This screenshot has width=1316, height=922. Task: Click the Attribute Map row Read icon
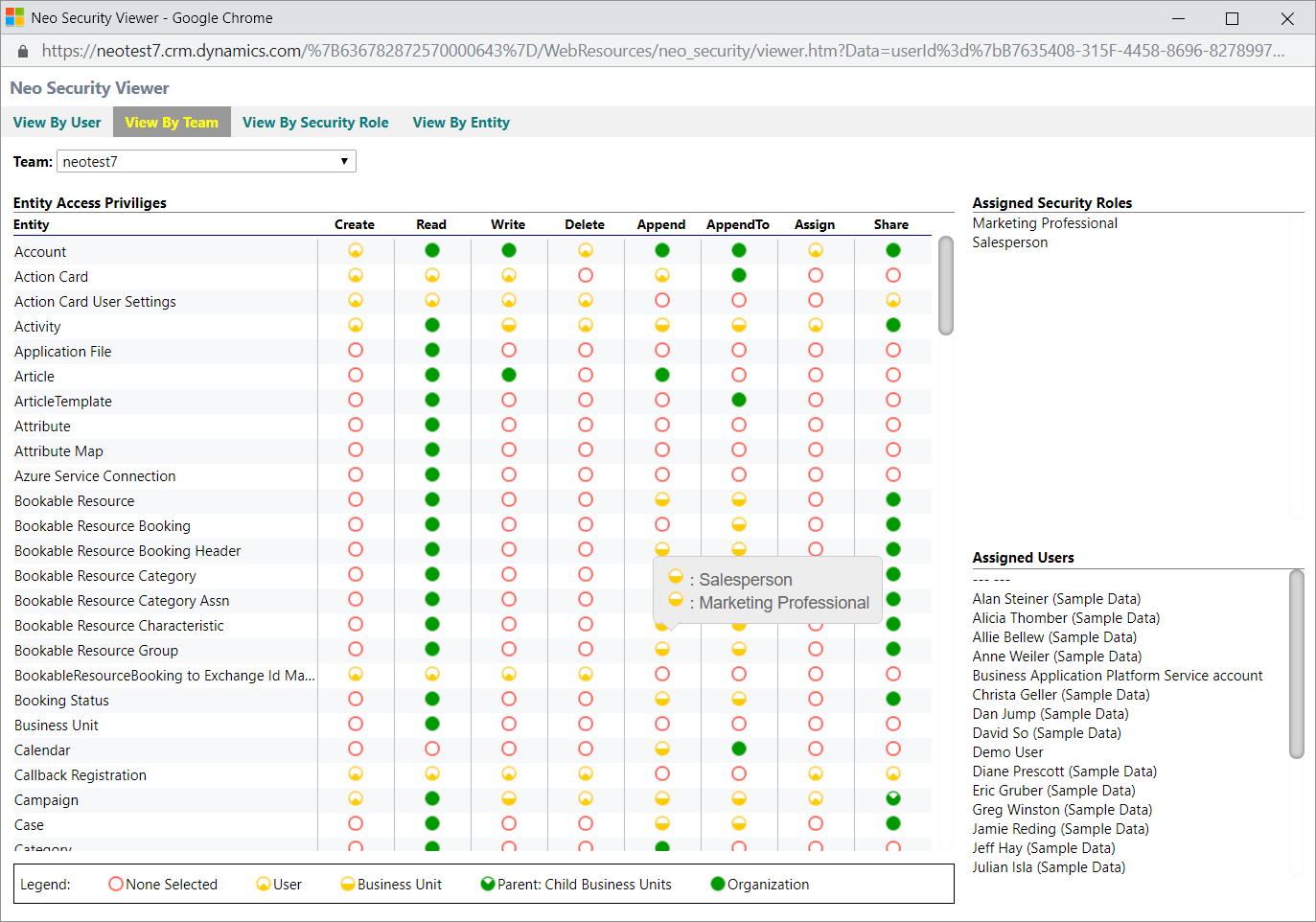432,449
